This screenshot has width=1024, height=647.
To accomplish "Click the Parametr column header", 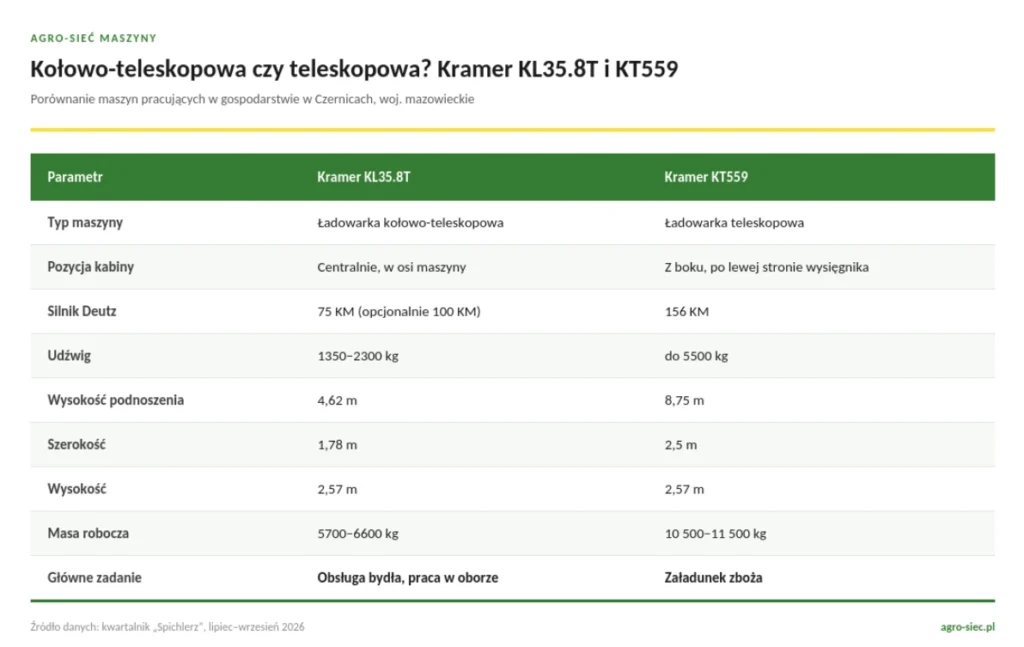I will coord(75,177).
